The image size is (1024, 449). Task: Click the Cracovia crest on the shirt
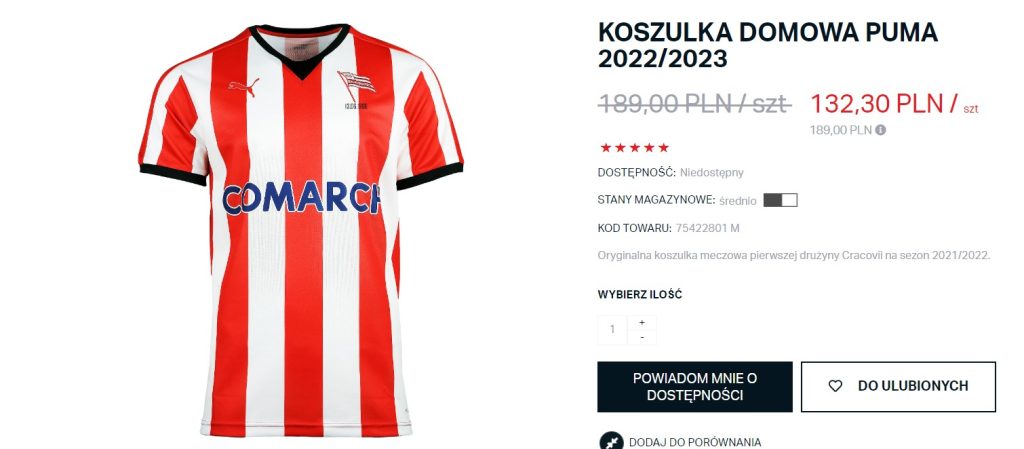tap(357, 85)
